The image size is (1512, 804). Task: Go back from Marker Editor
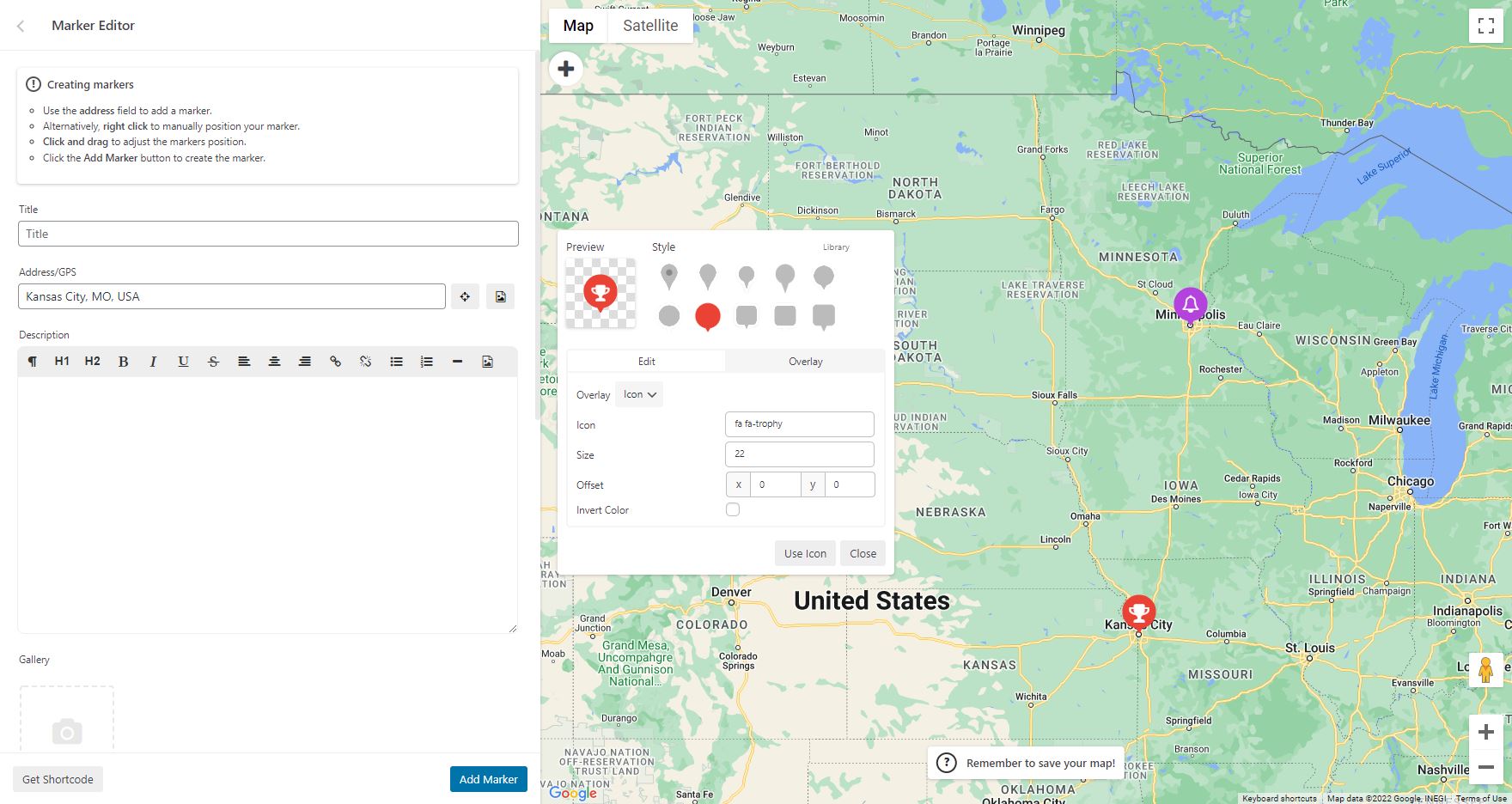21,26
